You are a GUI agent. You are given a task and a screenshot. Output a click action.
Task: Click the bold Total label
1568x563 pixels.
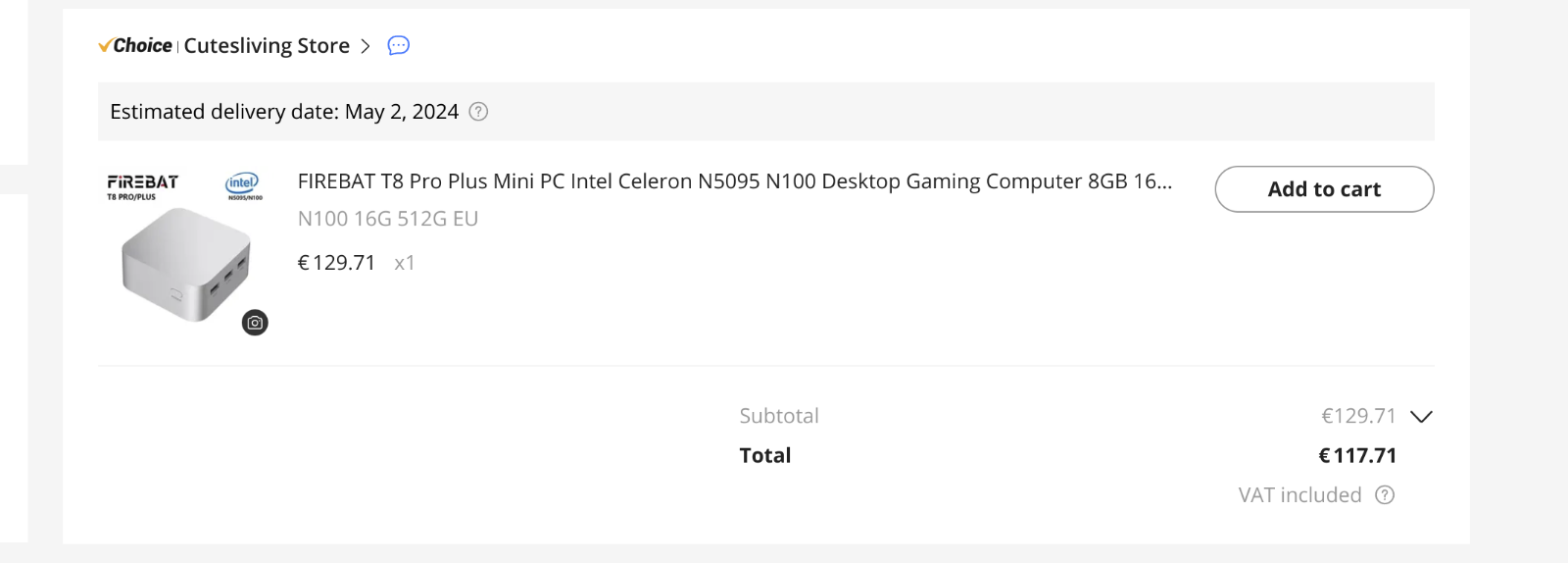tap(765, 455)
